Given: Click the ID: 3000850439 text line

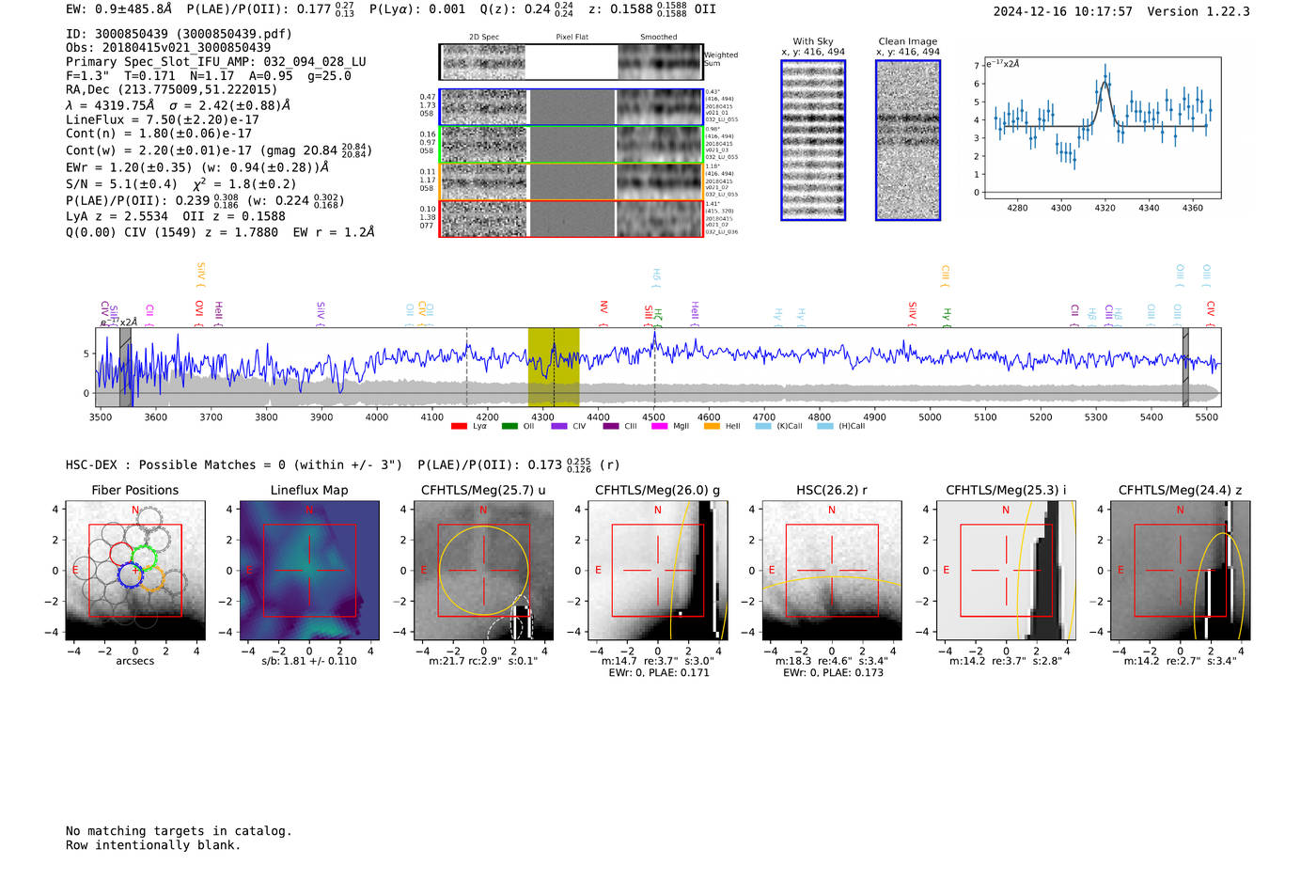Looking at the screenshot, I should [x=179, y=34].
